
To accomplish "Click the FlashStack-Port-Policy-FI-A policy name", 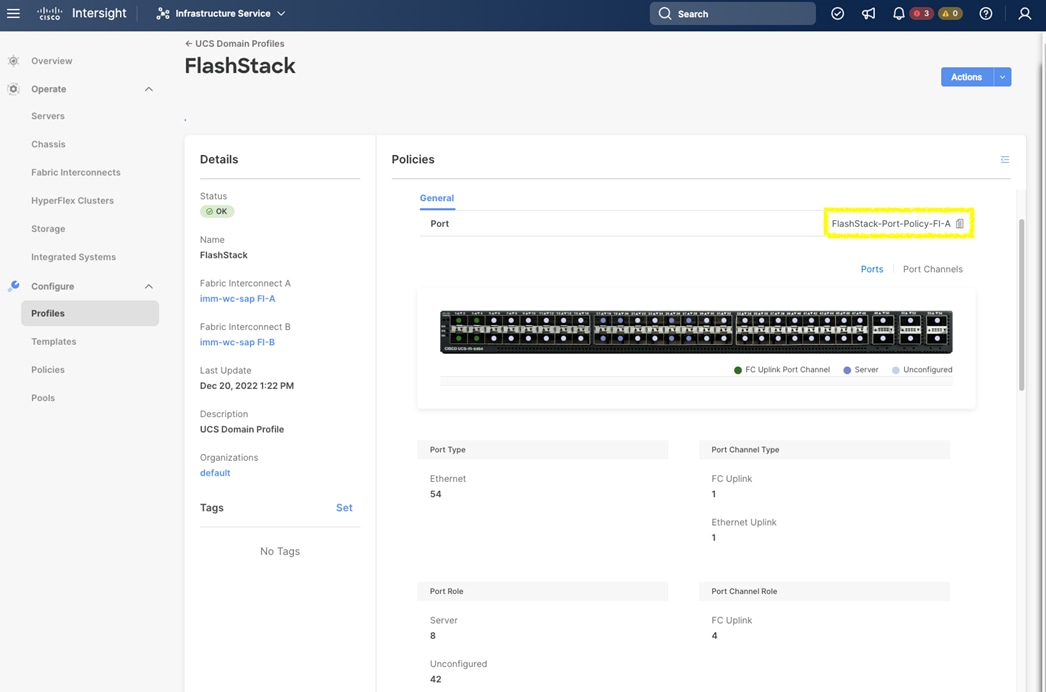I will (891, 224).
